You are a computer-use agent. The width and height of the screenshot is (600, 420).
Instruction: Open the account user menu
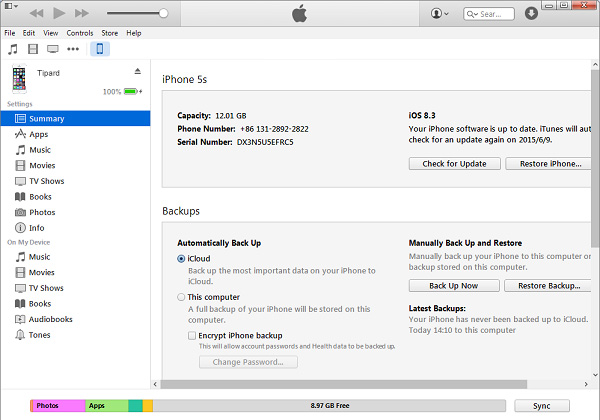pos(439,14)
